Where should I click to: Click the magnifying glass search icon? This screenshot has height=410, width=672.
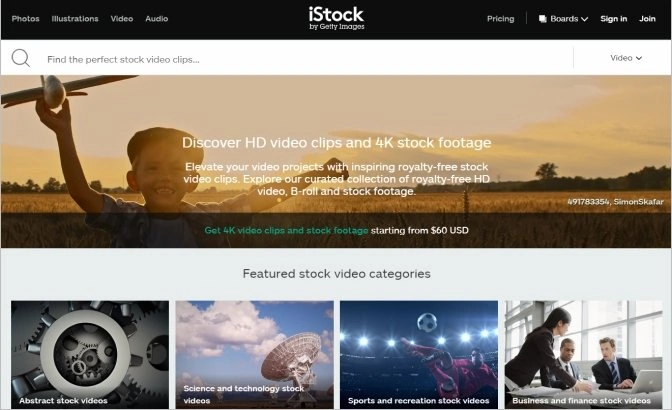point(21,58)
